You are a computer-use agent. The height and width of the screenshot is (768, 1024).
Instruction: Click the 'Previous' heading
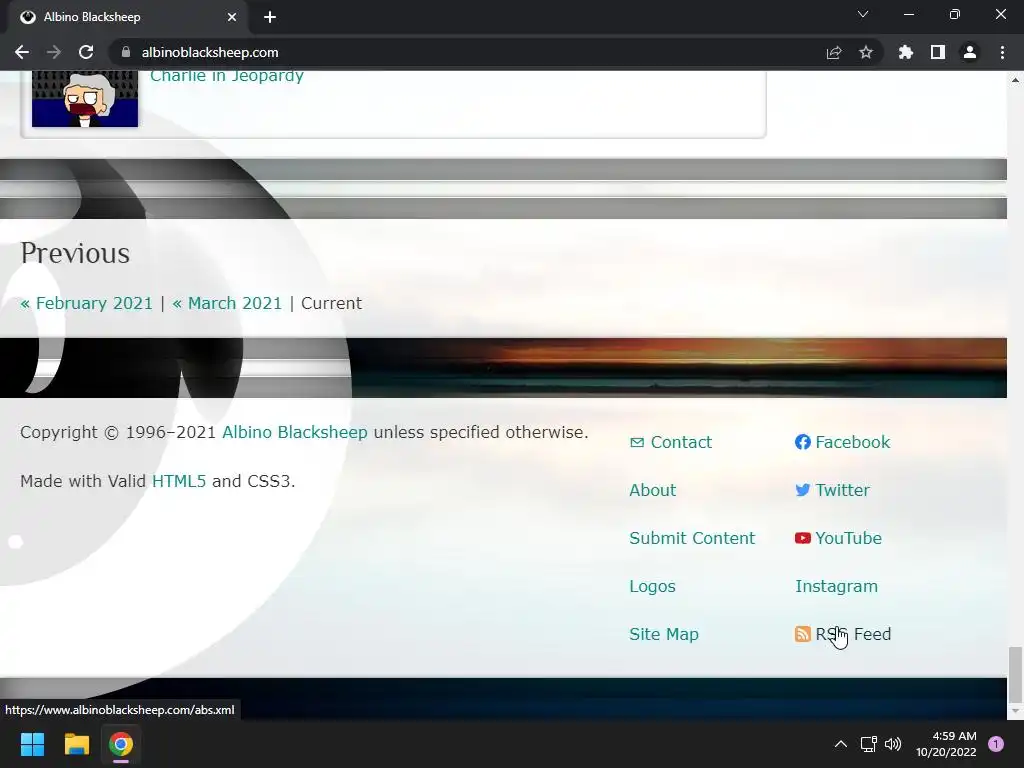pos(75,253)
